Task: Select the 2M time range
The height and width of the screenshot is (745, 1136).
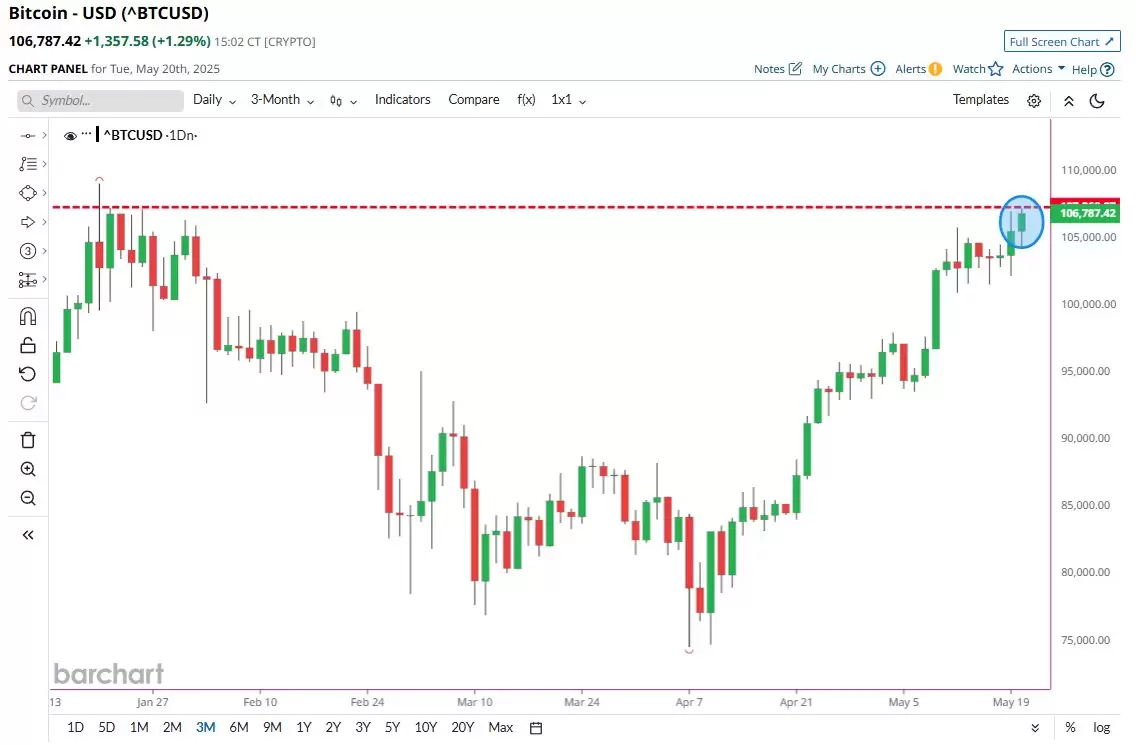Action: coord(172,727)
